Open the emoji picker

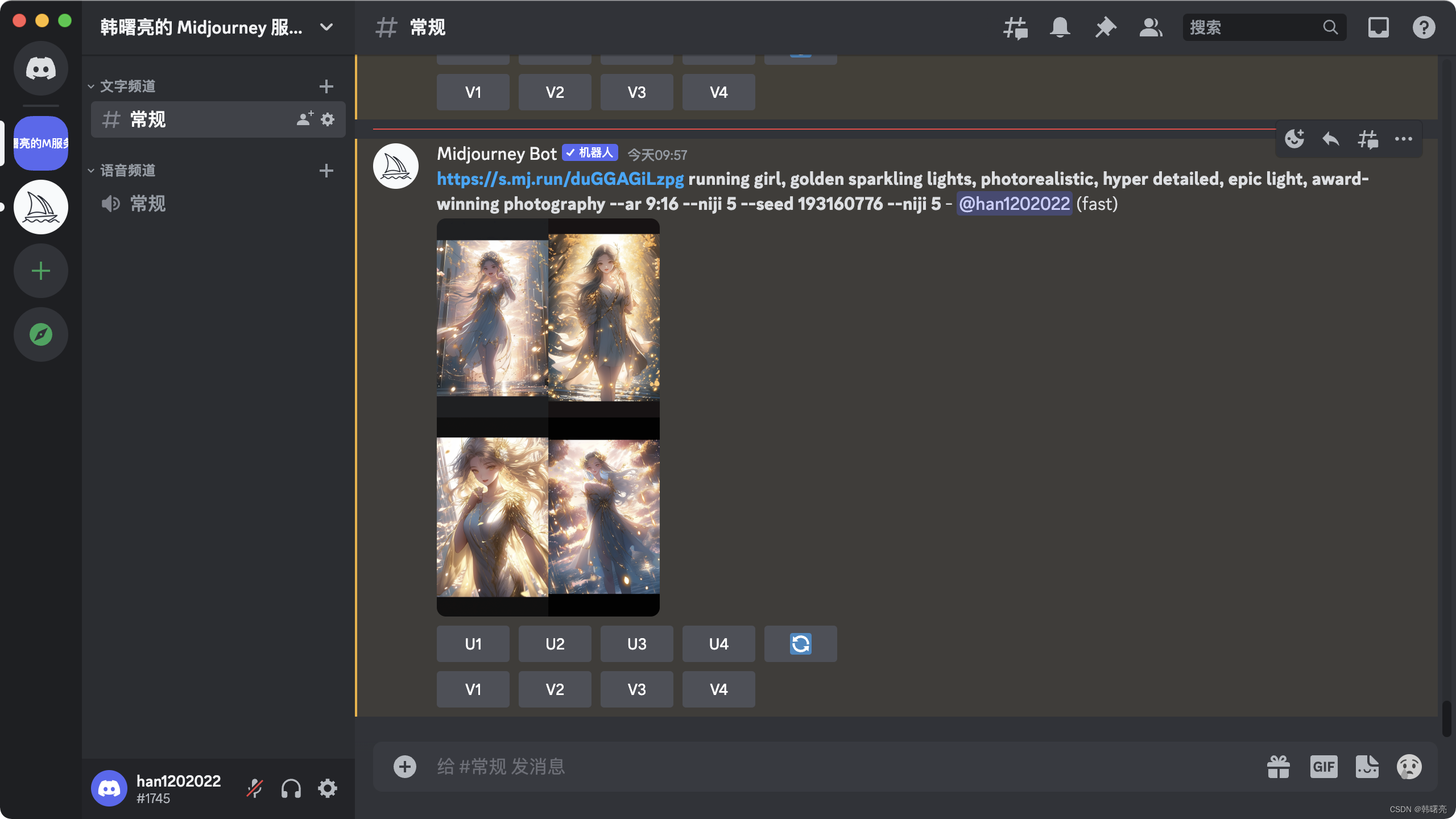click(x=1409, y=767)
